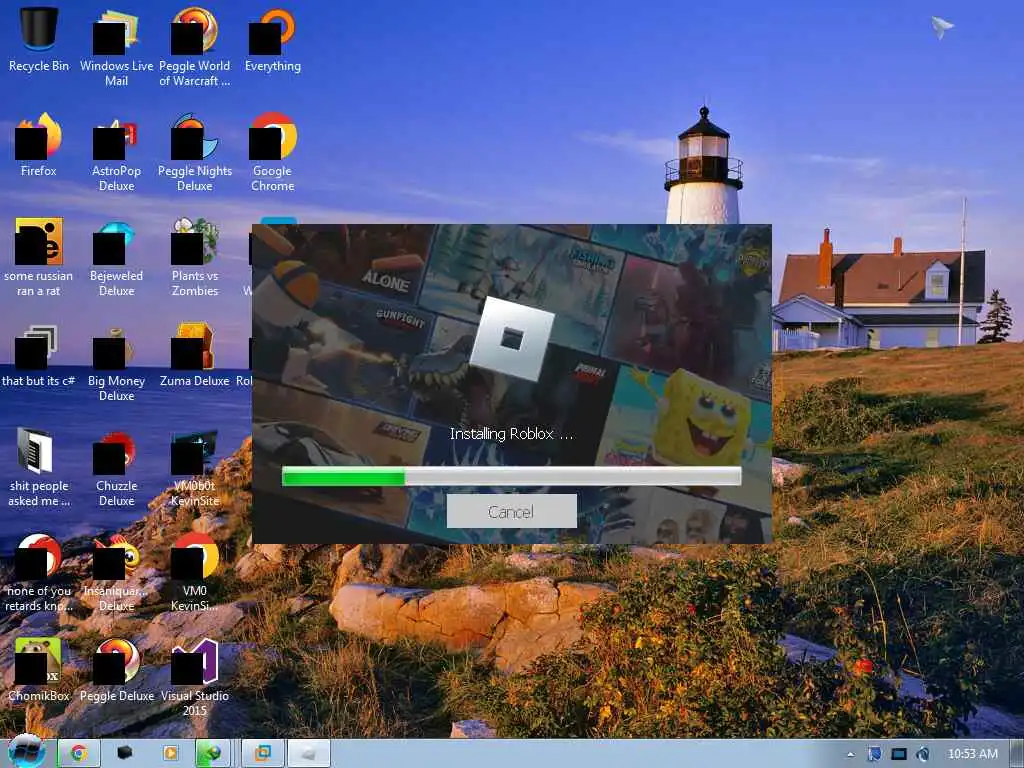
Task: Select 'none of you' desktop shortcut
Action: point(39,572)
